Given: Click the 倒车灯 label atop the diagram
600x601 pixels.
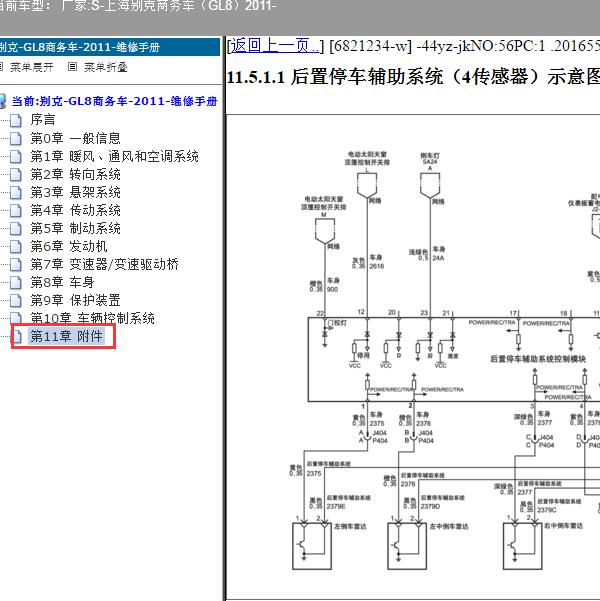Looking at the screenshot, I should pos(430,156).
